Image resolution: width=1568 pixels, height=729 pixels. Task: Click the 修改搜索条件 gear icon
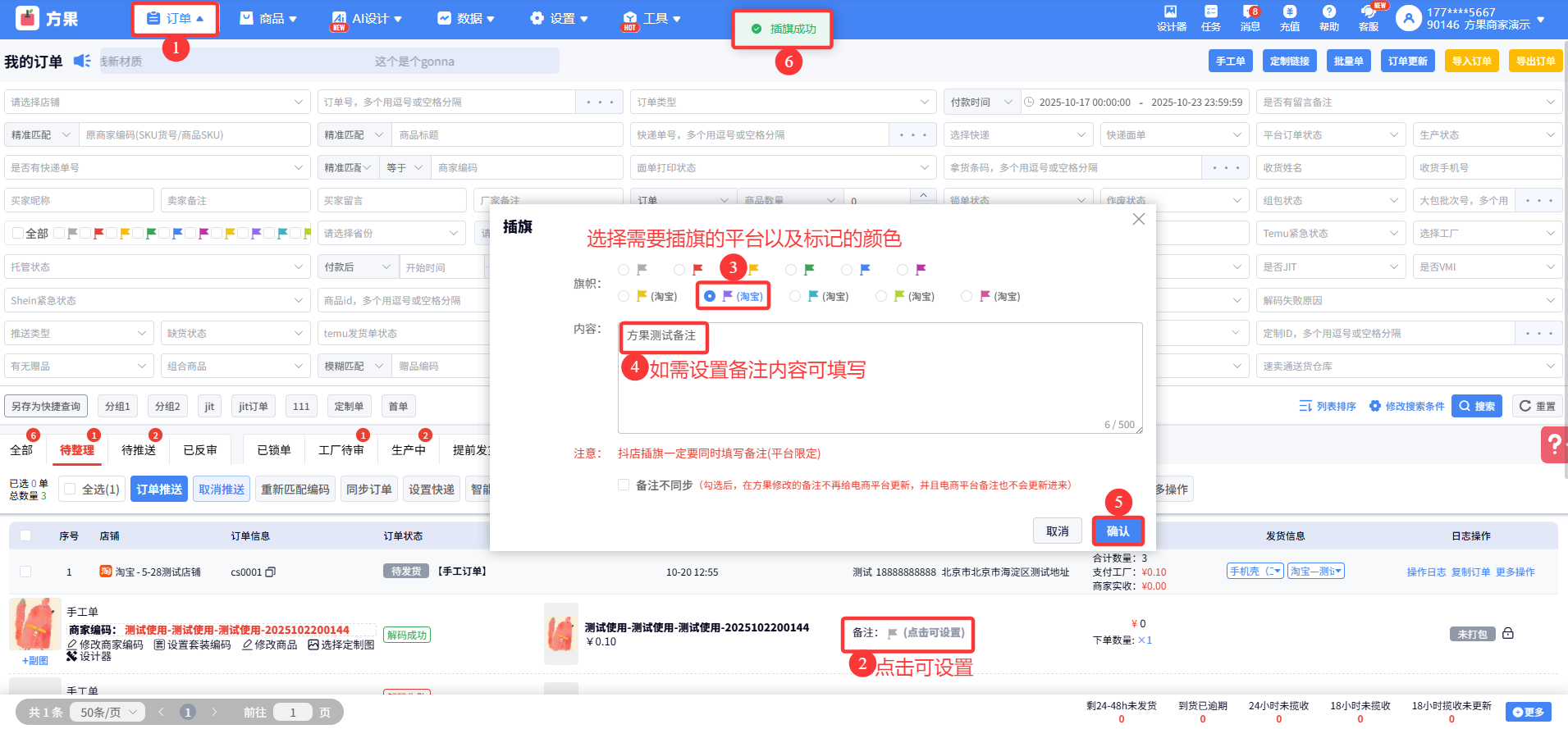tap(1375, 406)
